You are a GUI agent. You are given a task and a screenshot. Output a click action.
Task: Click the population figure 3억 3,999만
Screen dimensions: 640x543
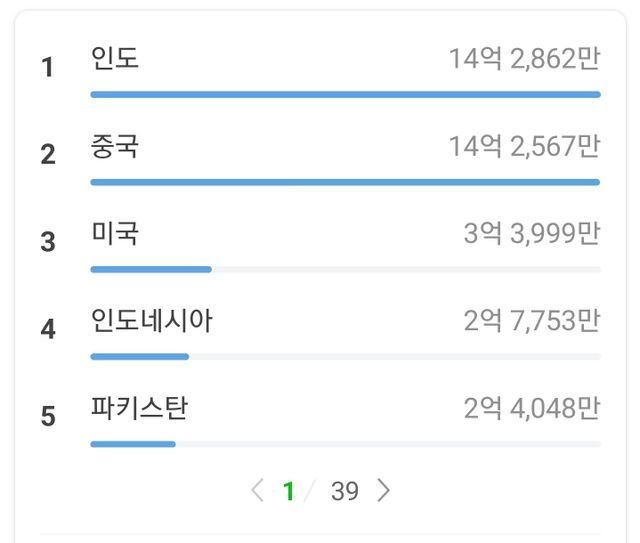(531, 234)
